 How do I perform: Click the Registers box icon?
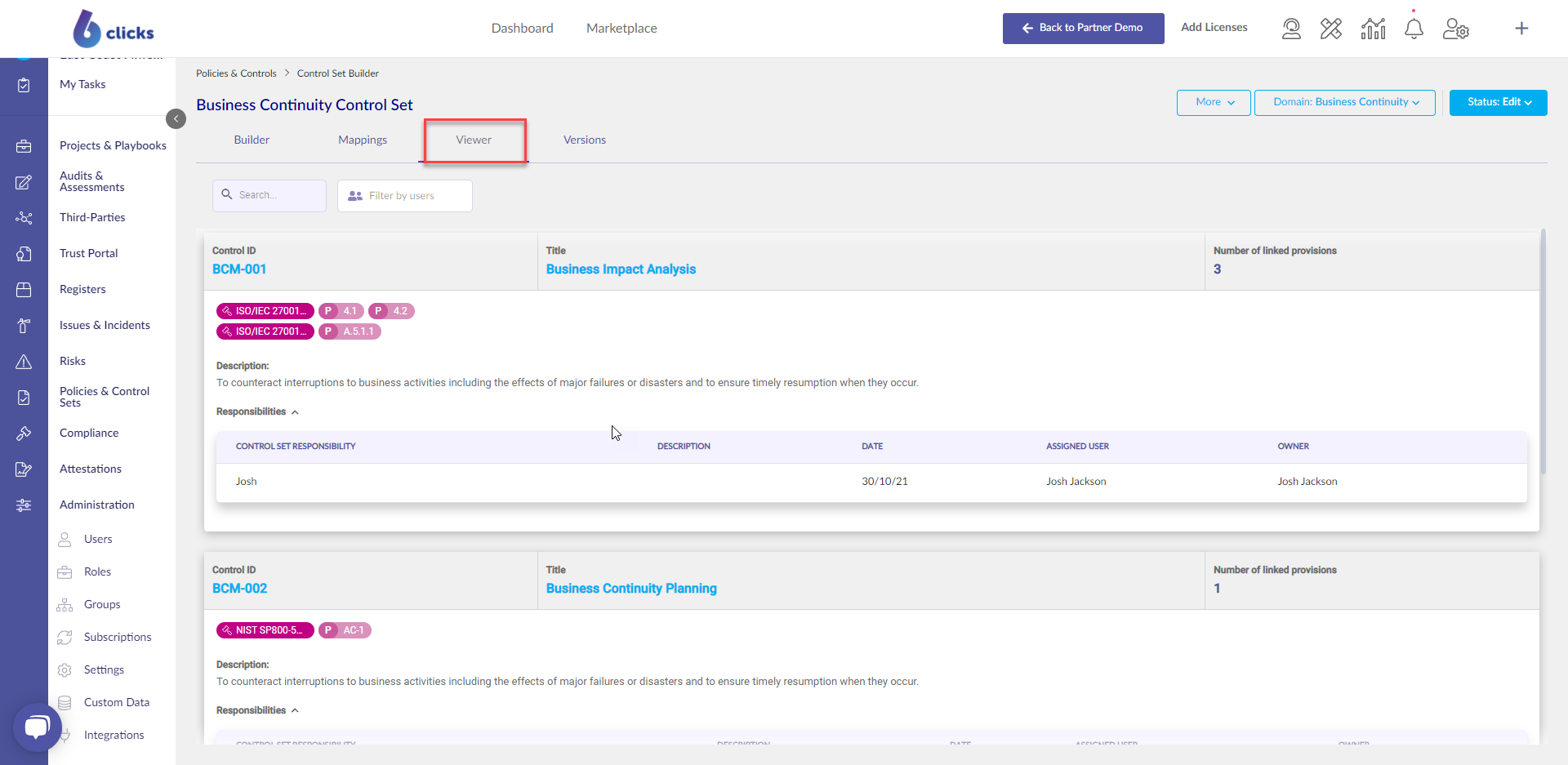24,290
